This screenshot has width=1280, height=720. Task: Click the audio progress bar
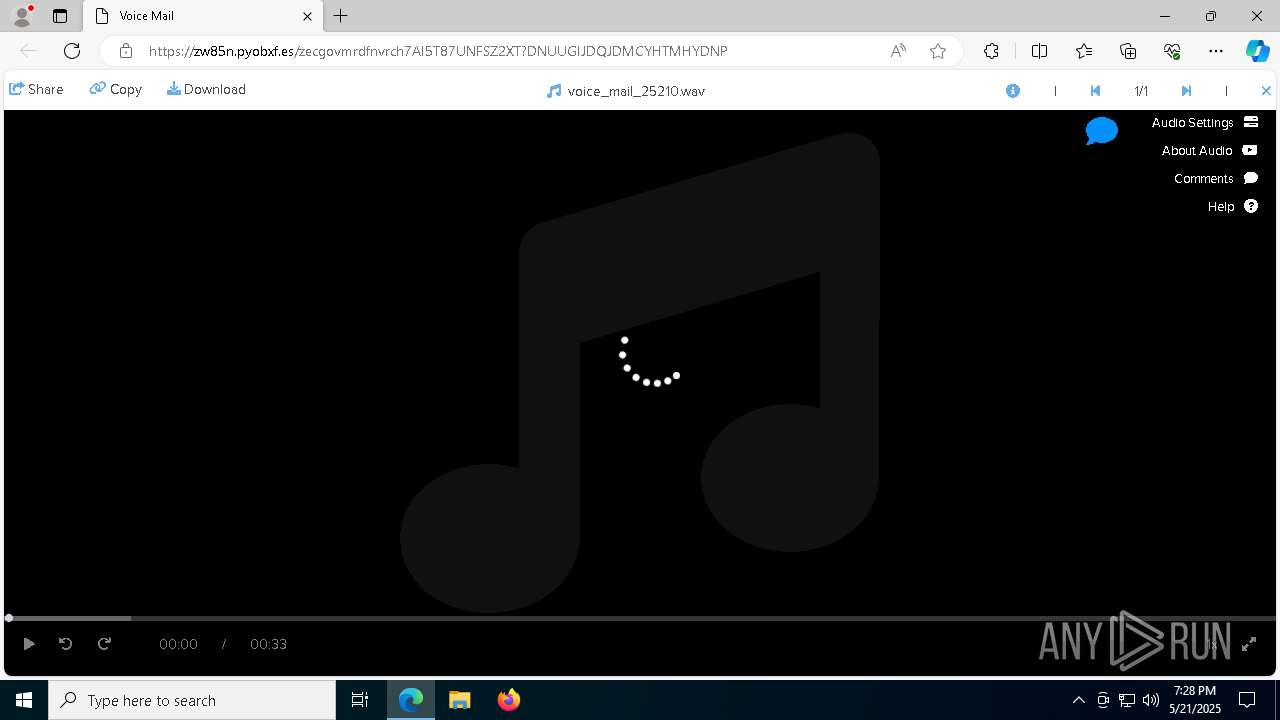point(640,618)
